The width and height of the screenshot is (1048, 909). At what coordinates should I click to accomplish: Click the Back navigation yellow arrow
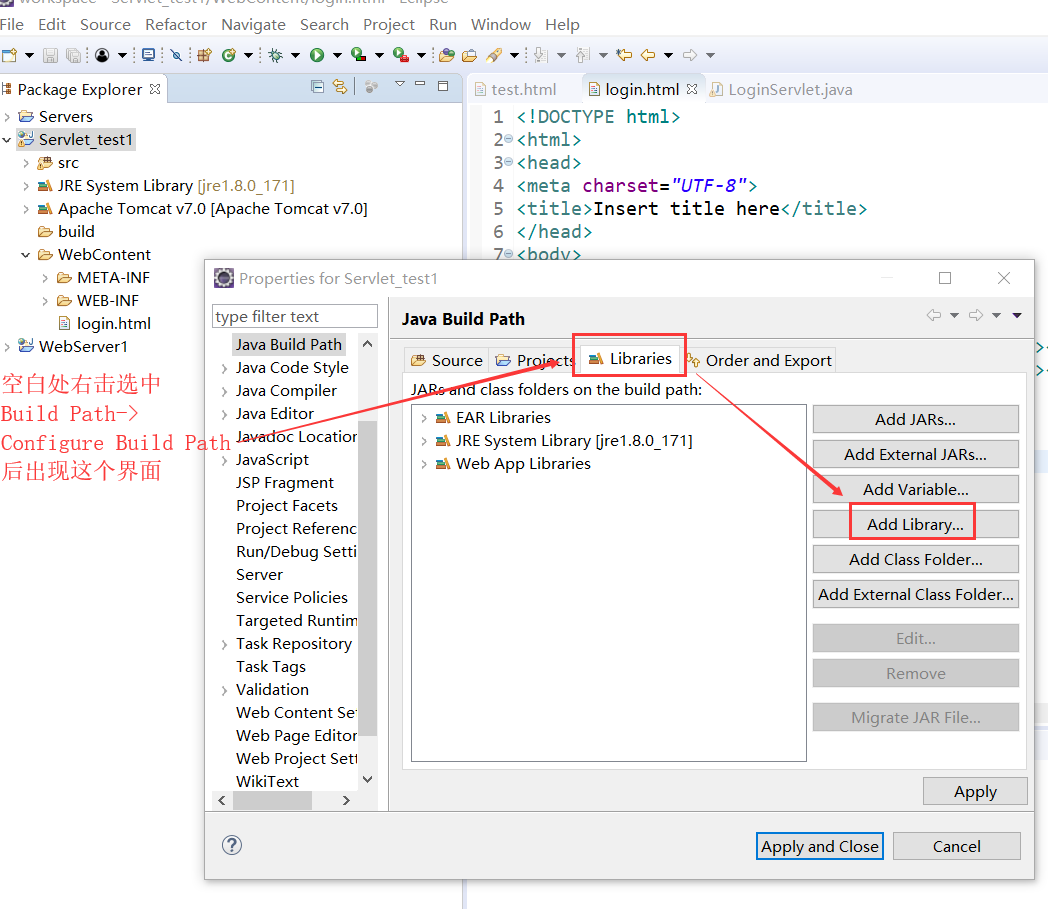point(648,55)
